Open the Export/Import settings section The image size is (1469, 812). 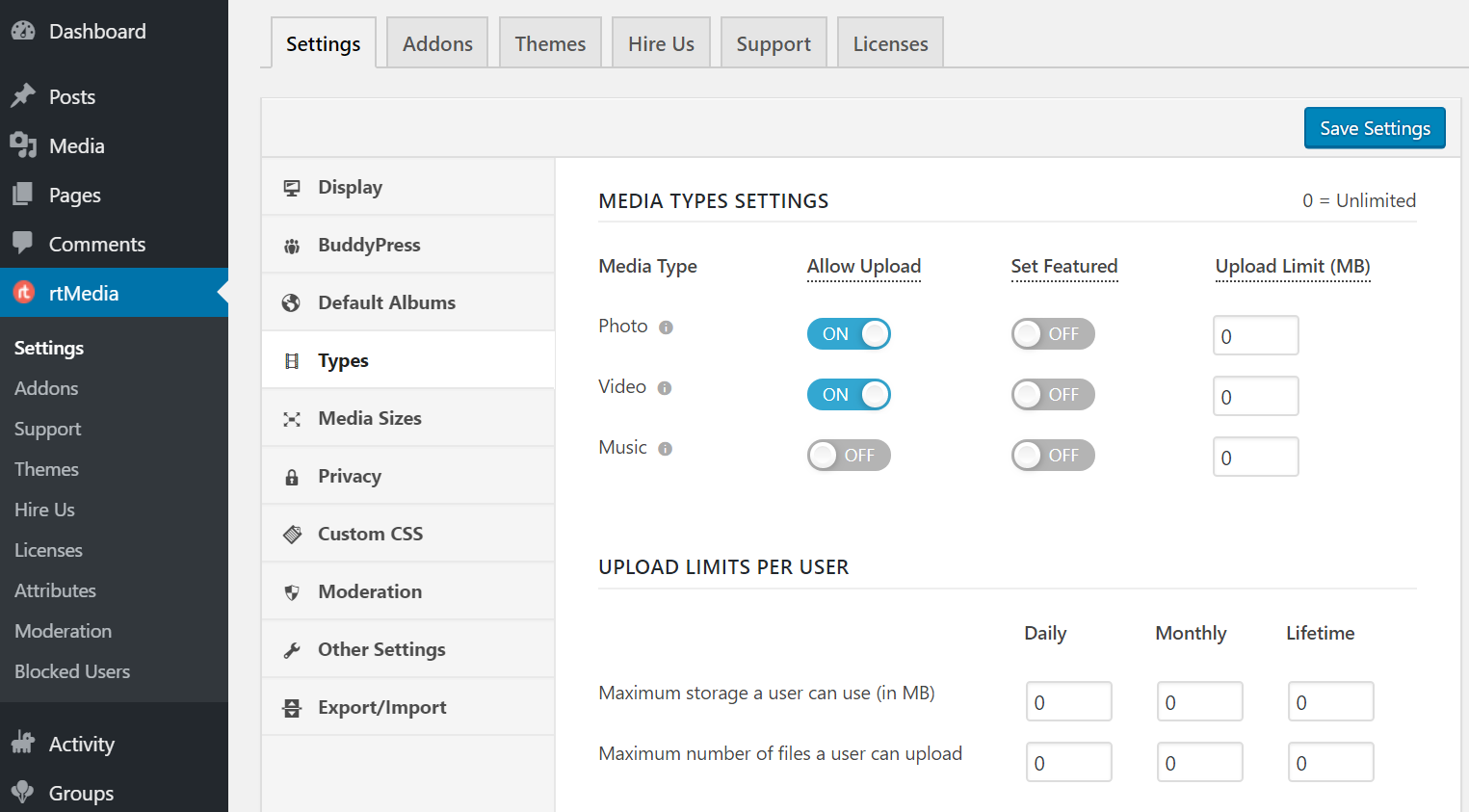click(381, 707)
